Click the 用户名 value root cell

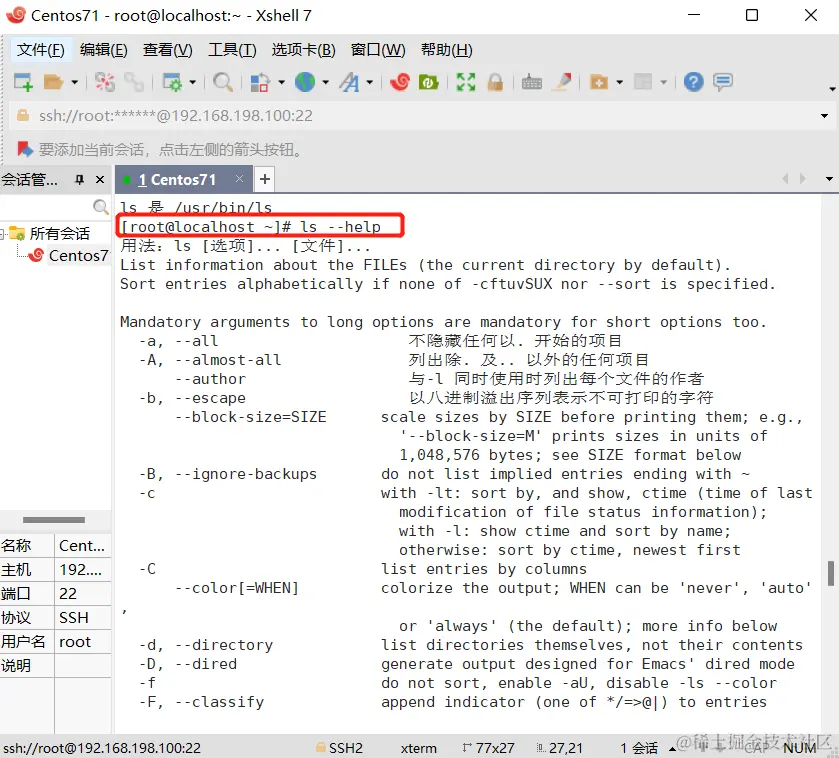(82, 642)
